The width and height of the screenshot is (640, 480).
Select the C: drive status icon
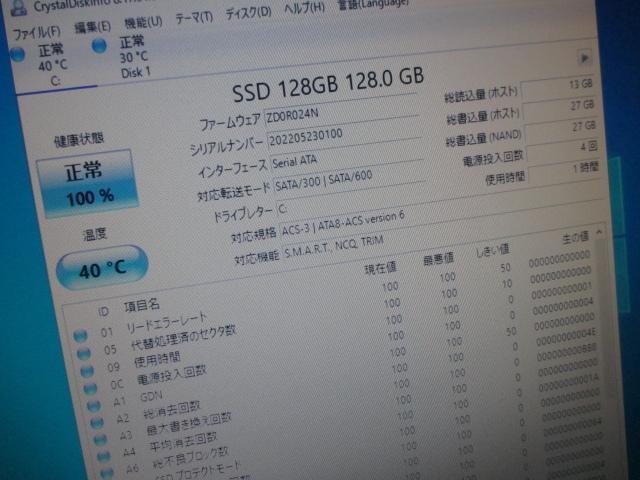pyautogui.click(x=18, y=54)
